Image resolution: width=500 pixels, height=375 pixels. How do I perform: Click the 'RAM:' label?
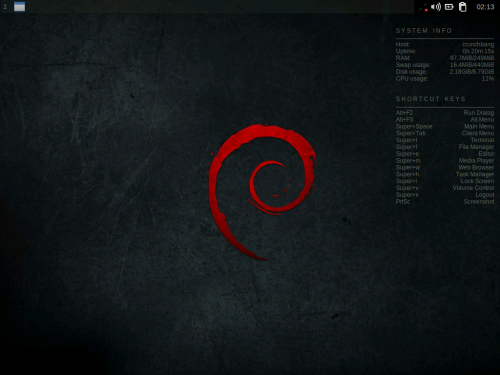coord(403,58)
